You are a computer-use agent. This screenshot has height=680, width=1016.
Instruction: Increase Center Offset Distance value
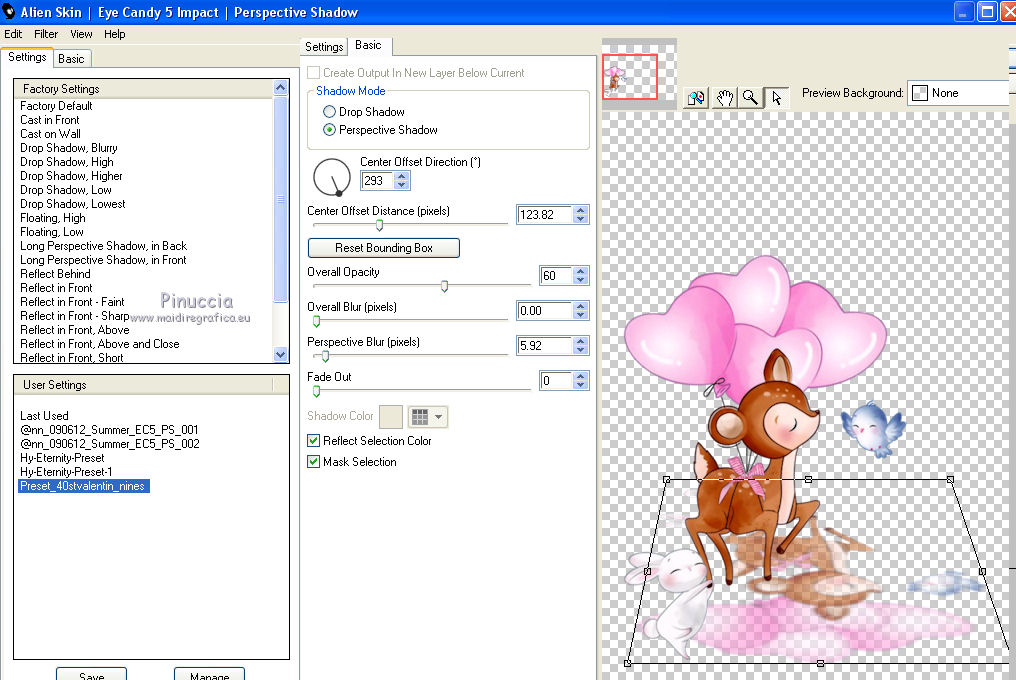pos(581,210)
